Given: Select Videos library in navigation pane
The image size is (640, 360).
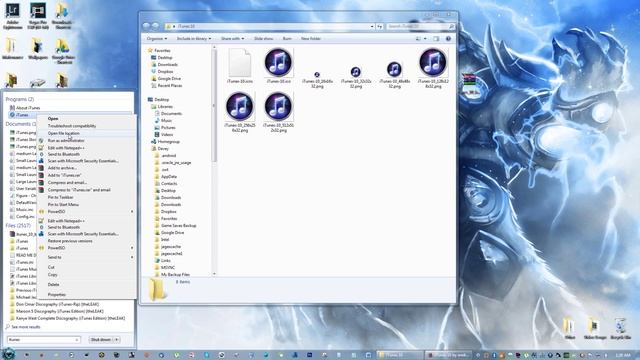Looking at the screenshot, I should (167, 134).
